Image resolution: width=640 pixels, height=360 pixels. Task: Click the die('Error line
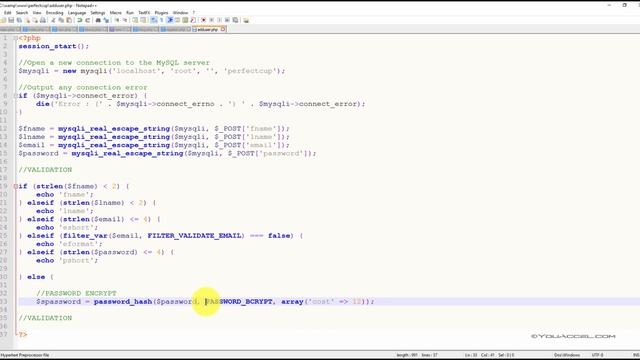200,104
